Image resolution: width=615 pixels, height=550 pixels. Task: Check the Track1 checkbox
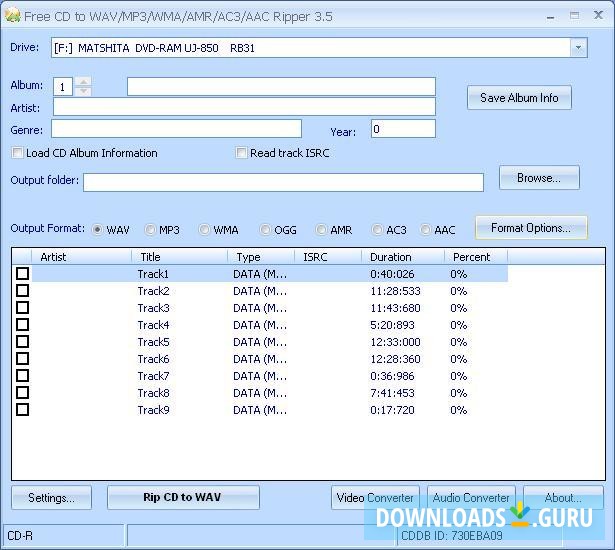click(22, 273)
